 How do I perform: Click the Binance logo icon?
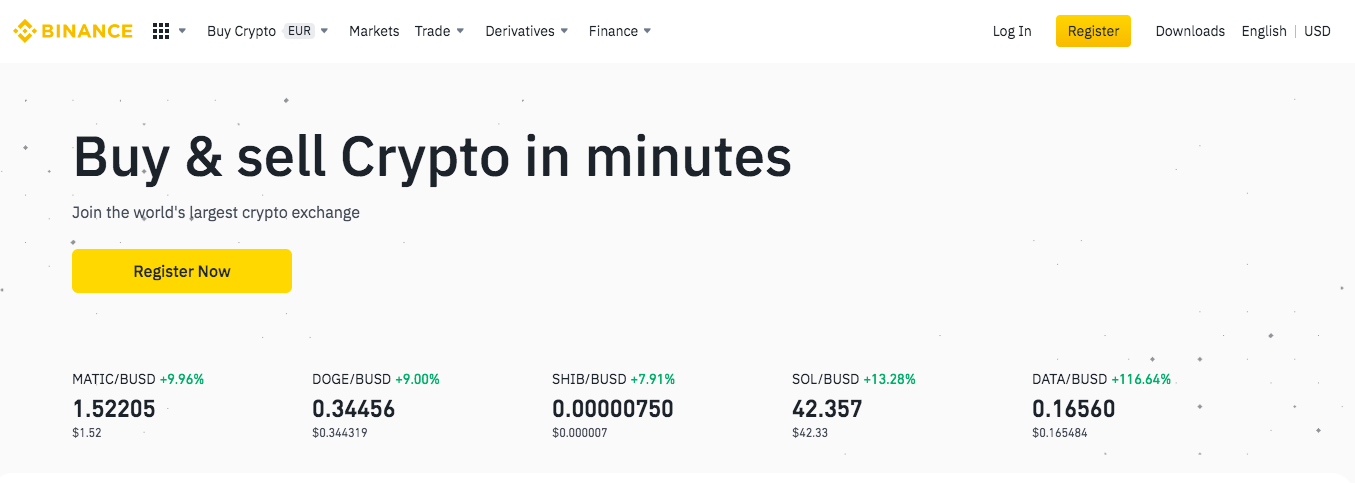[24, 31]
